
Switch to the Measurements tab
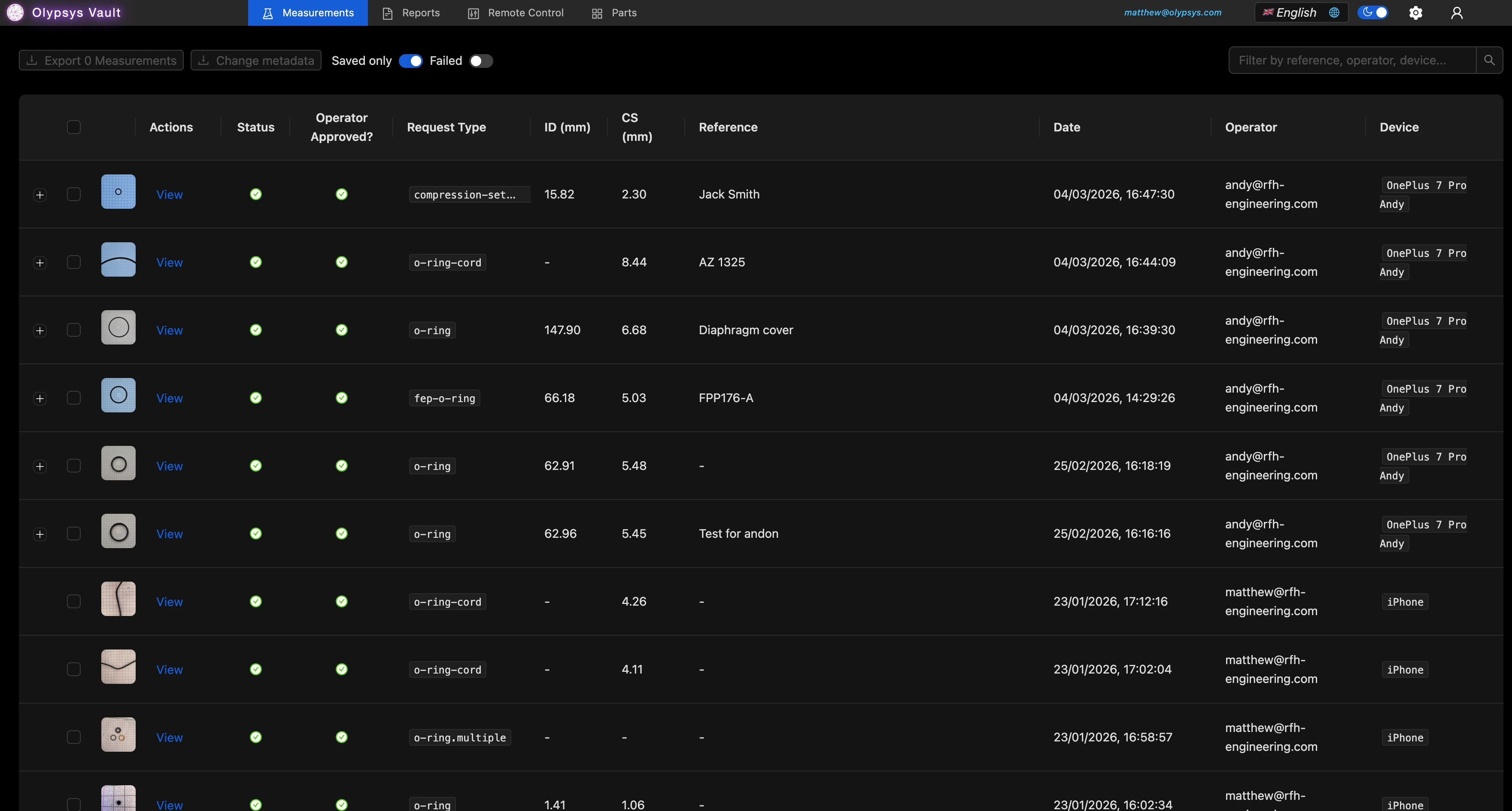(x=307, y=12)
